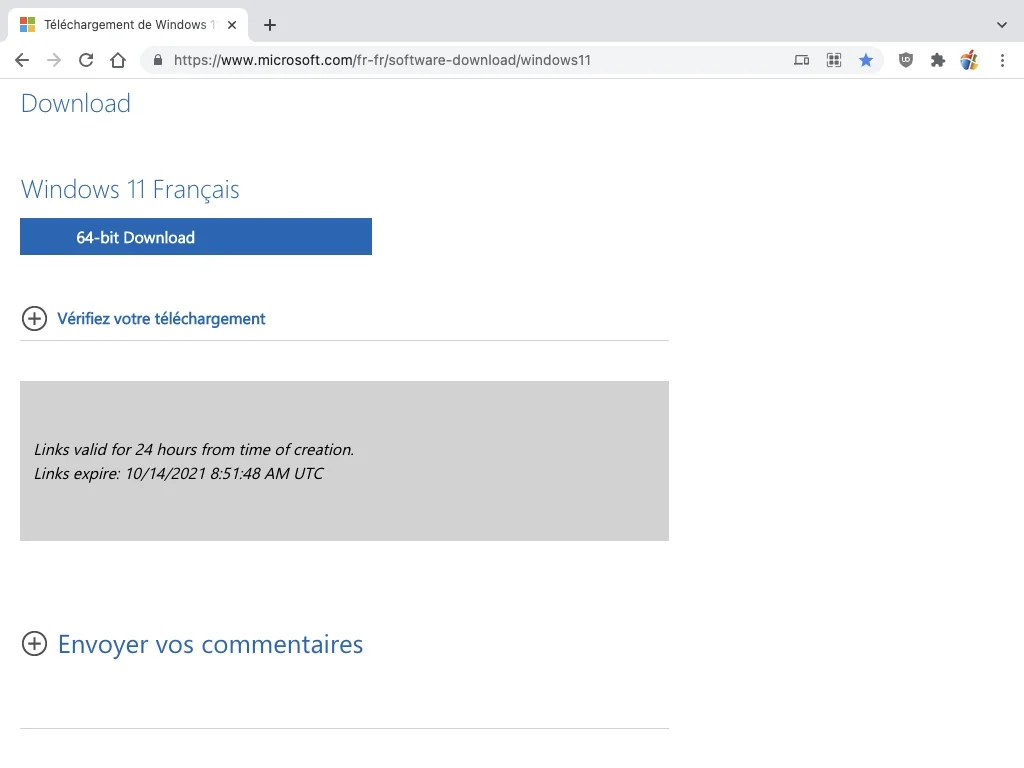Viewport: 1024px width, 768px height.
Task: Open the Chrome three-dot menu
Action: (1002, 60)
